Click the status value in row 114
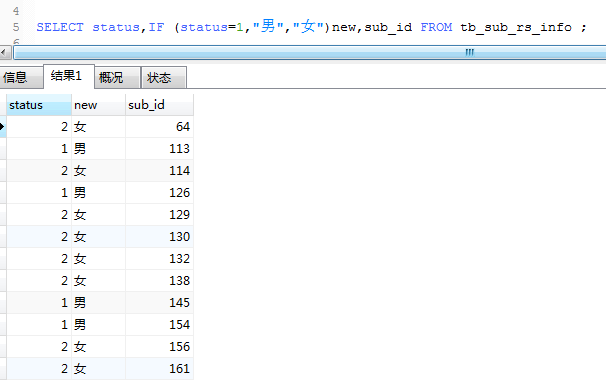 click(x=65, y=171)
